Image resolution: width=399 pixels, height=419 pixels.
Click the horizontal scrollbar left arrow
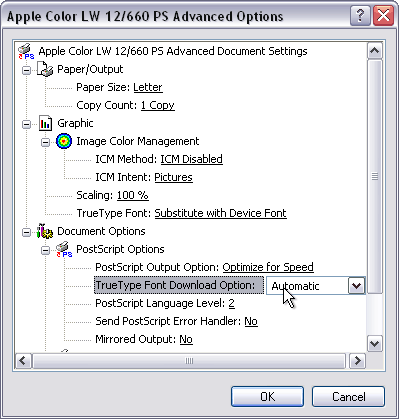(x=23, y=361)
